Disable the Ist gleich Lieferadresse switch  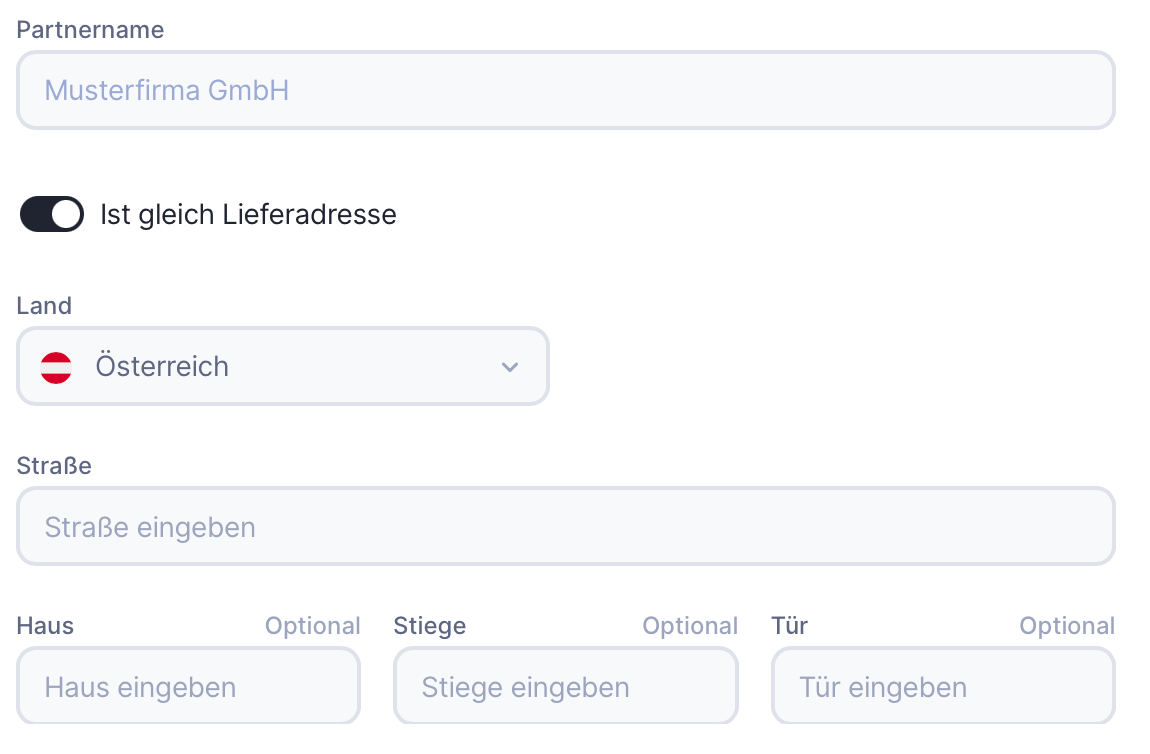pyautogui.click(x=52, y=214)
